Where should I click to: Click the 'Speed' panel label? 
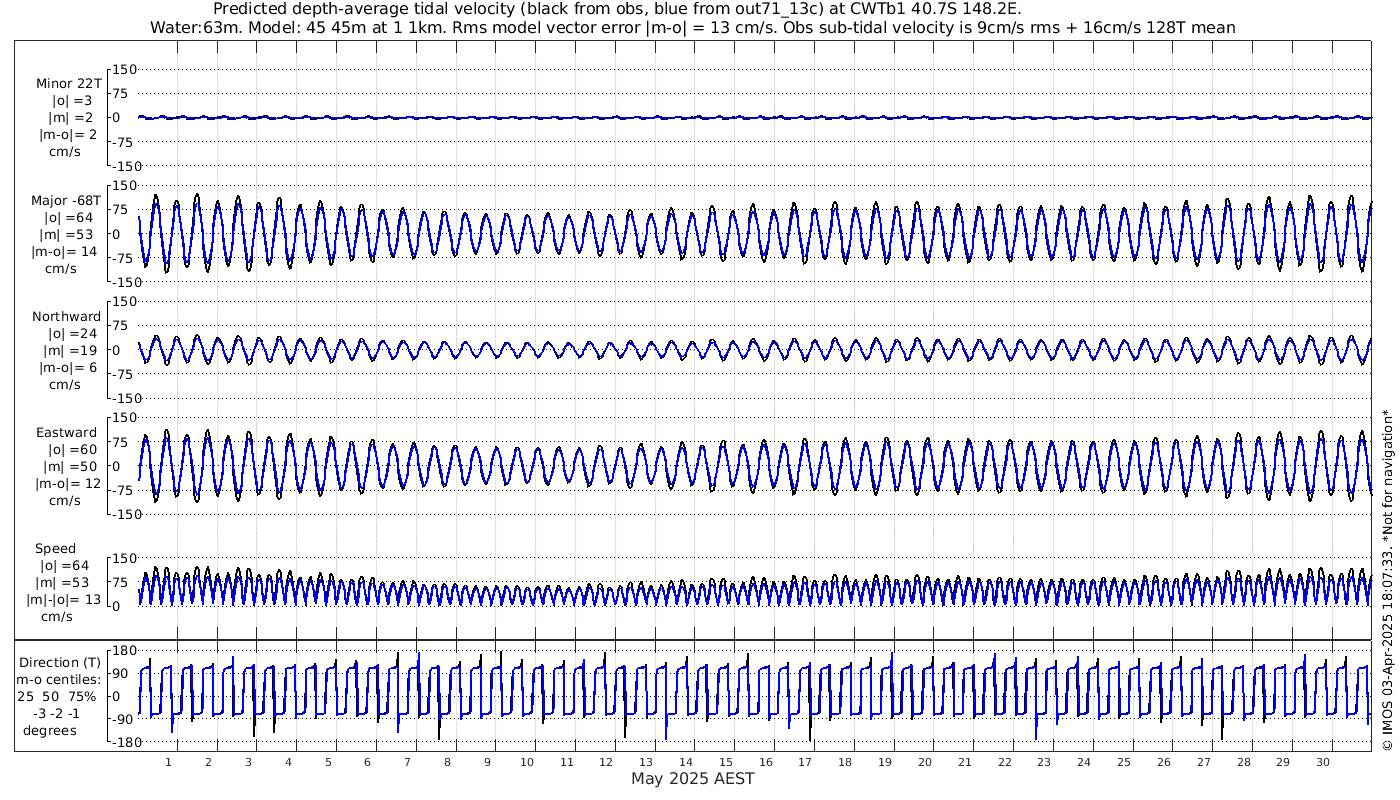55,548
